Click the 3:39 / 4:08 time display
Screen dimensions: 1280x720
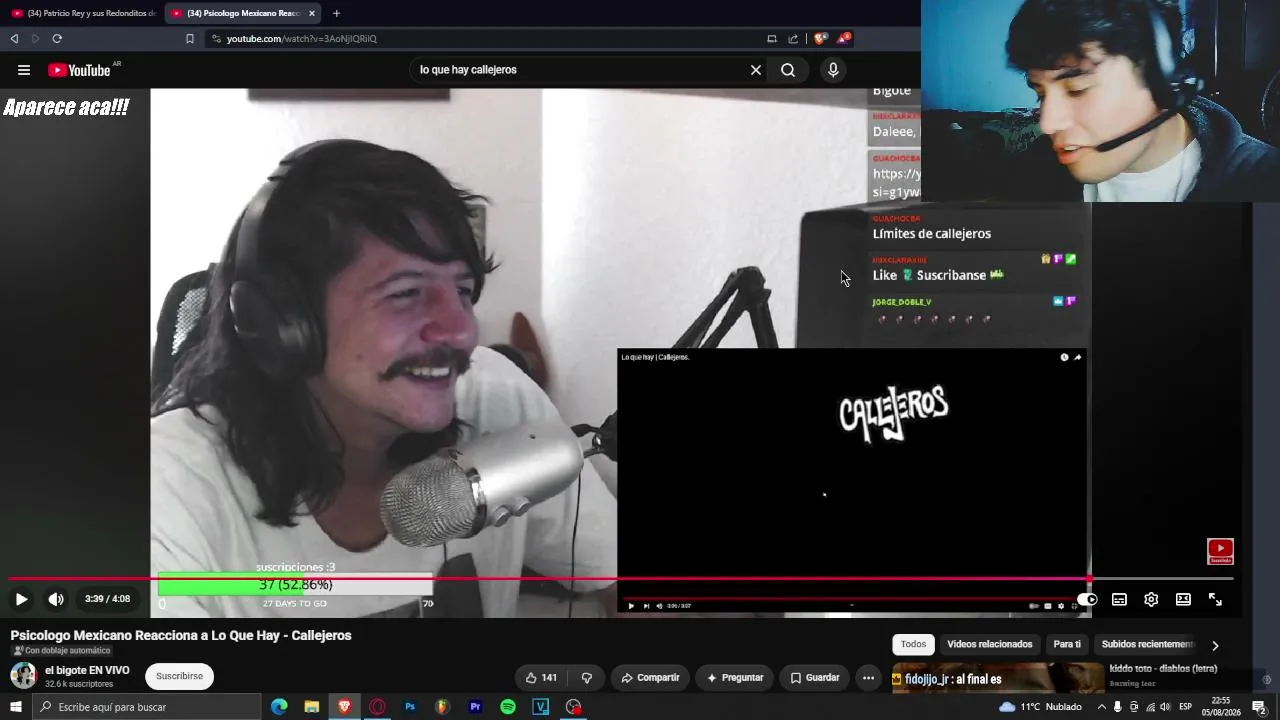[x=107, y=599]
